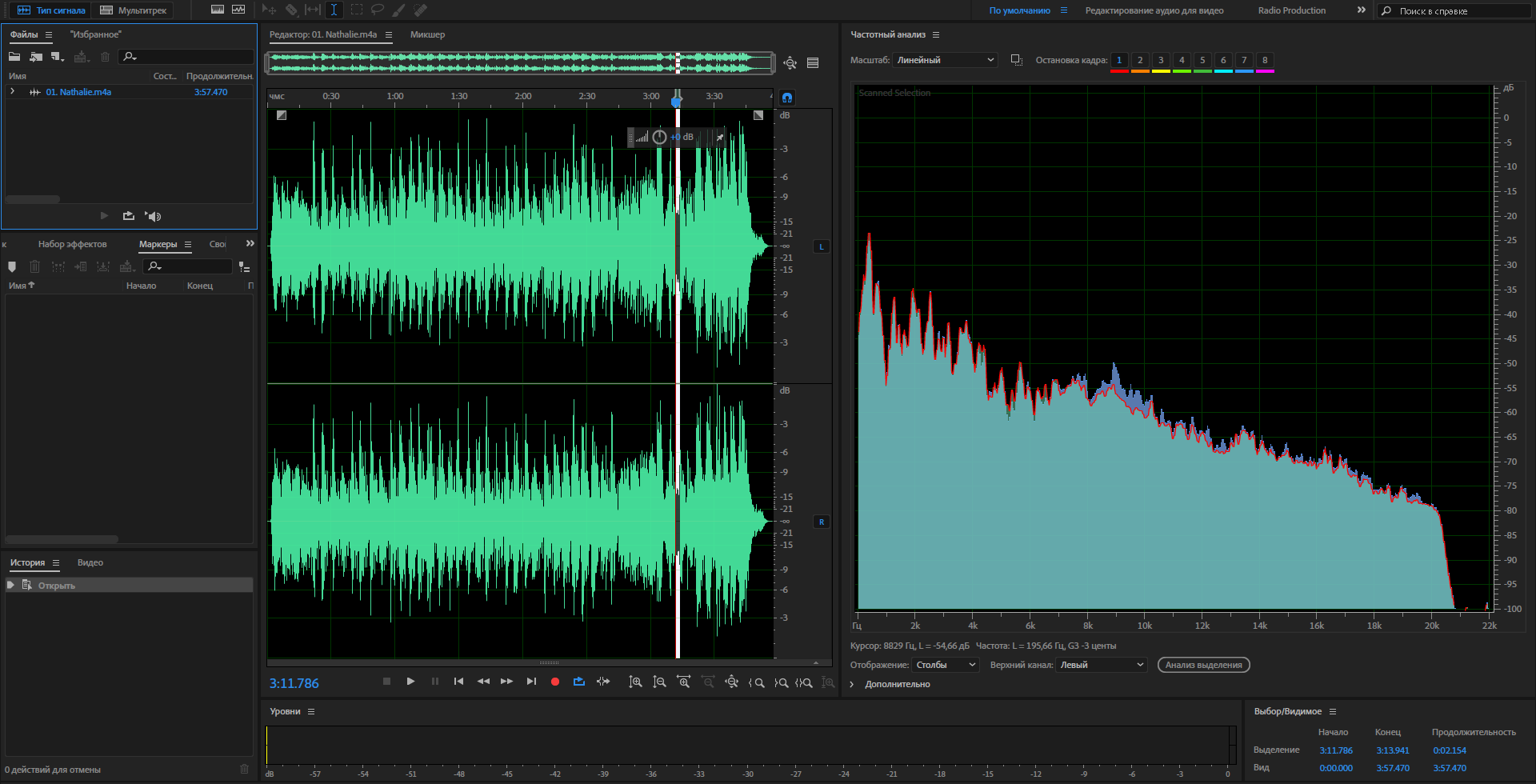Open the Верхний канал Левый dropdown
The width and height of the screenshot is (1536, 784).
(x=1101, y=665)
